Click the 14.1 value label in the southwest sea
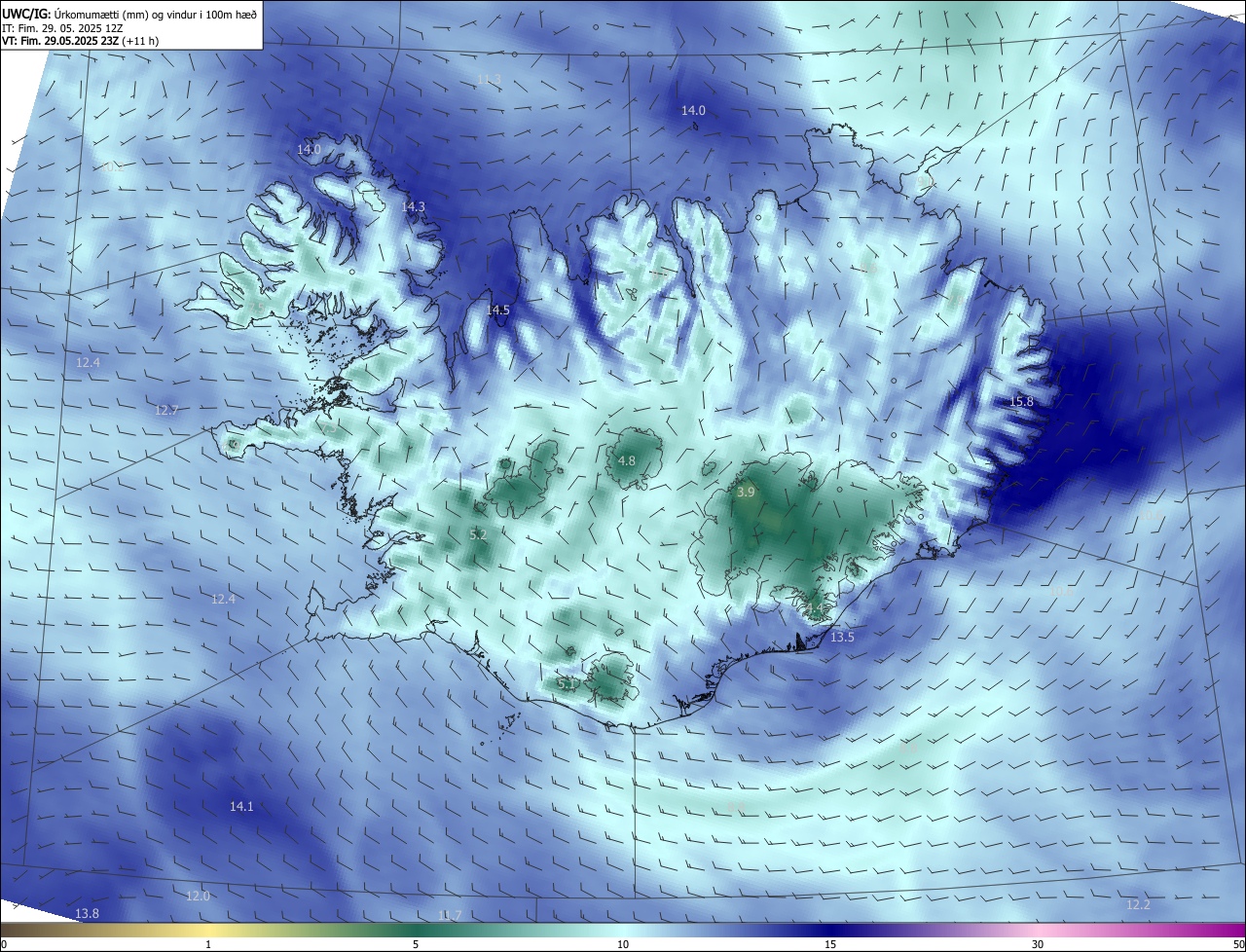1246x952 pixels. click(241, 806)
